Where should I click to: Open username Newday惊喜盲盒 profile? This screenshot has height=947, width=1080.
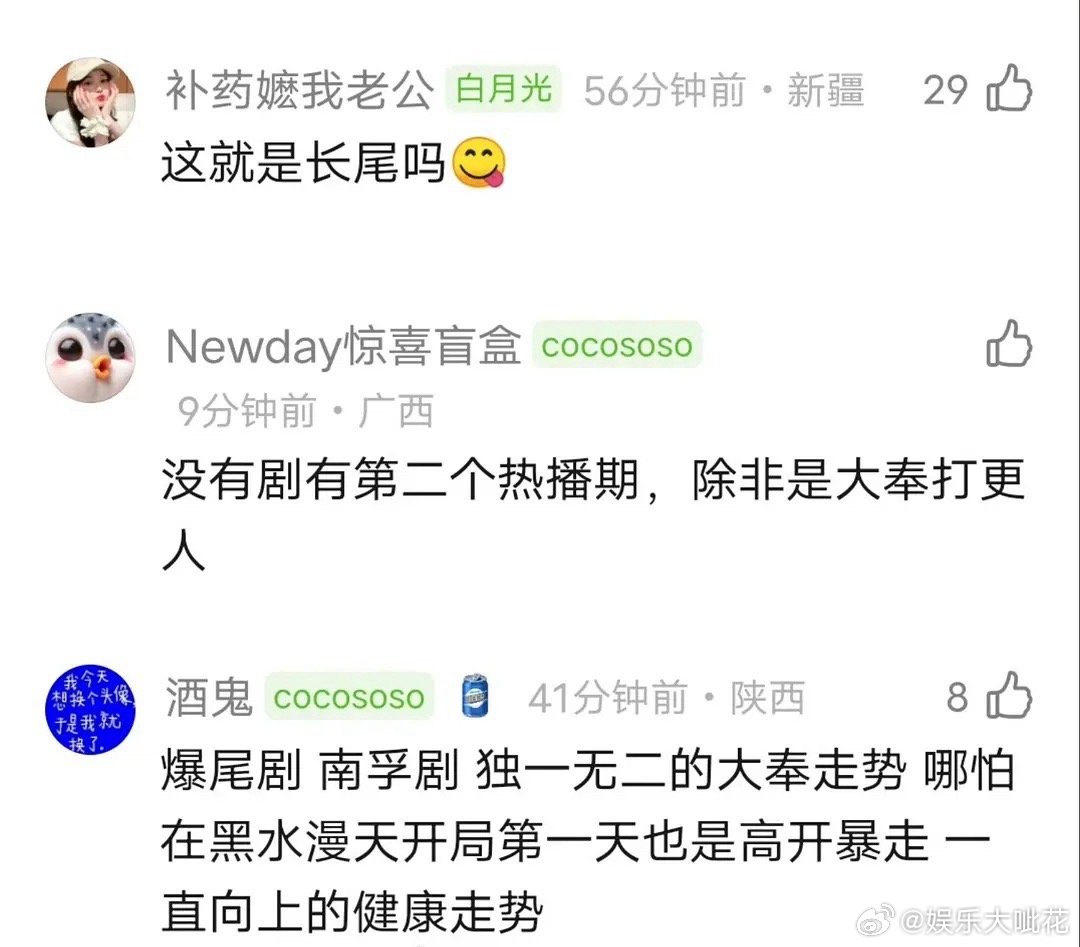click(x=343, y=346)
